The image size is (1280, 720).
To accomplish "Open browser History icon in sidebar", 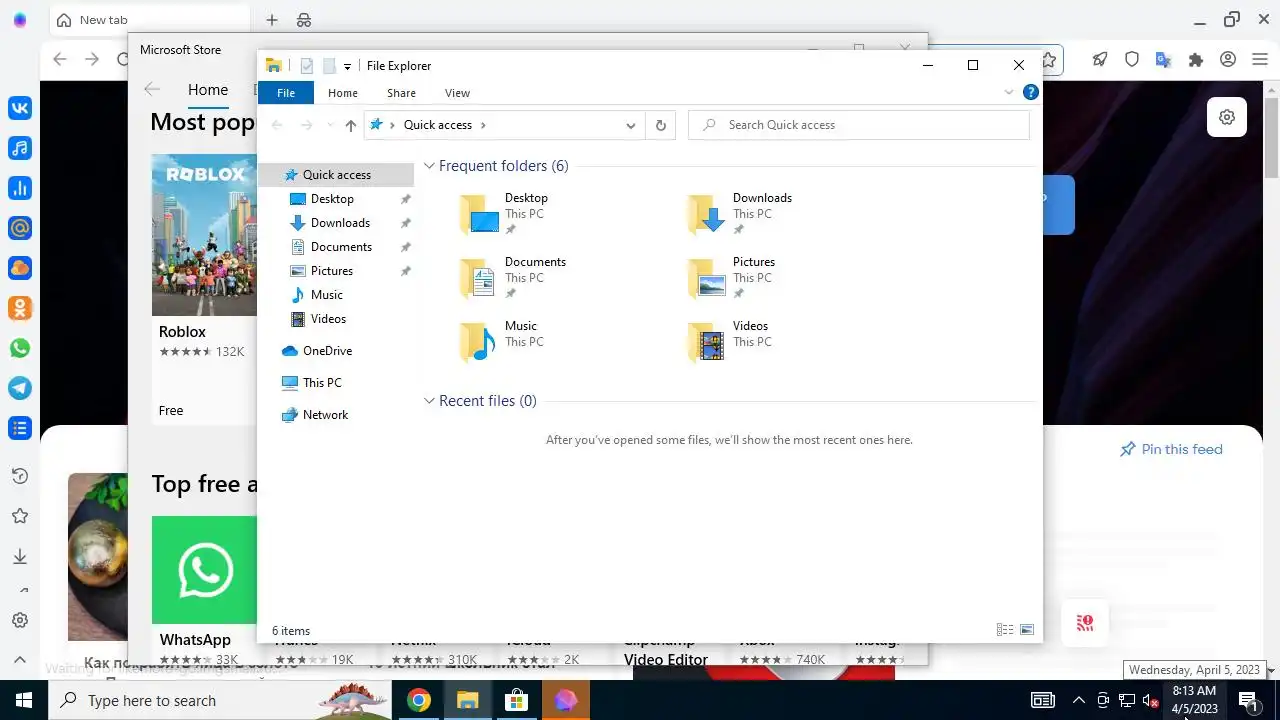I will point(20,476).
